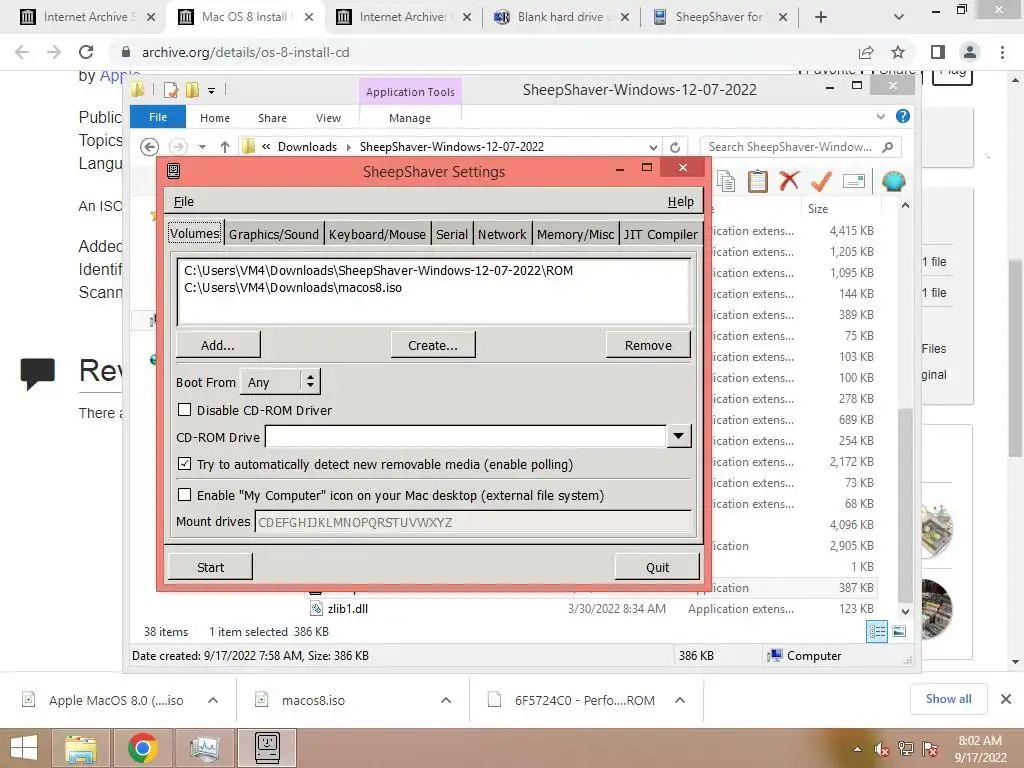Click the red X delete icon in Explorer

(789, 181)
